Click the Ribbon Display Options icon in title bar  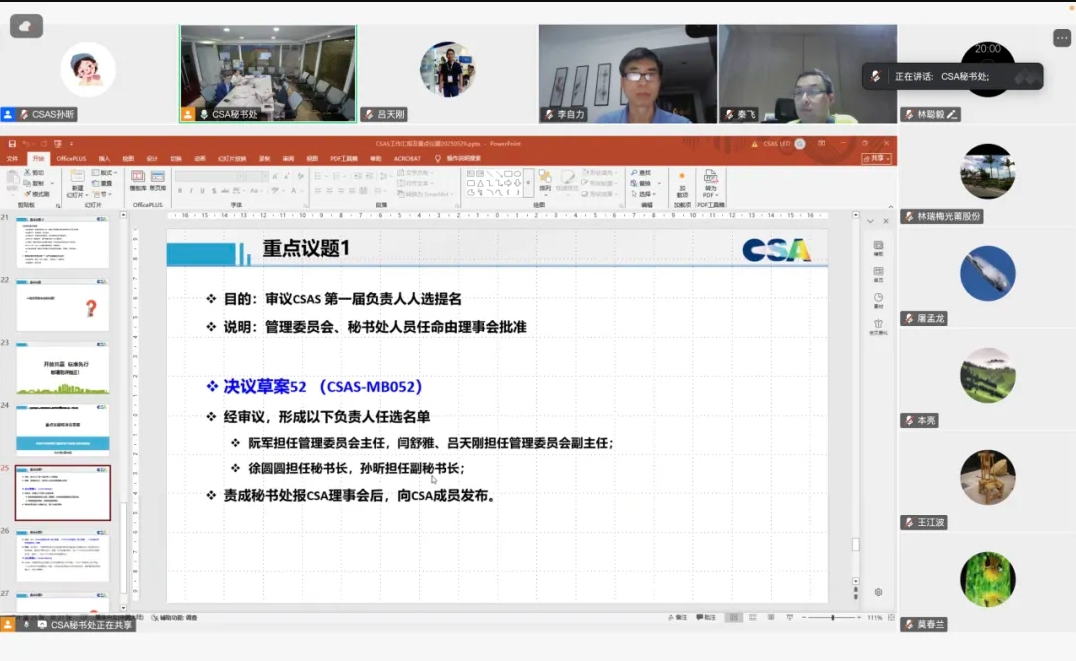(x=821, y=143)
